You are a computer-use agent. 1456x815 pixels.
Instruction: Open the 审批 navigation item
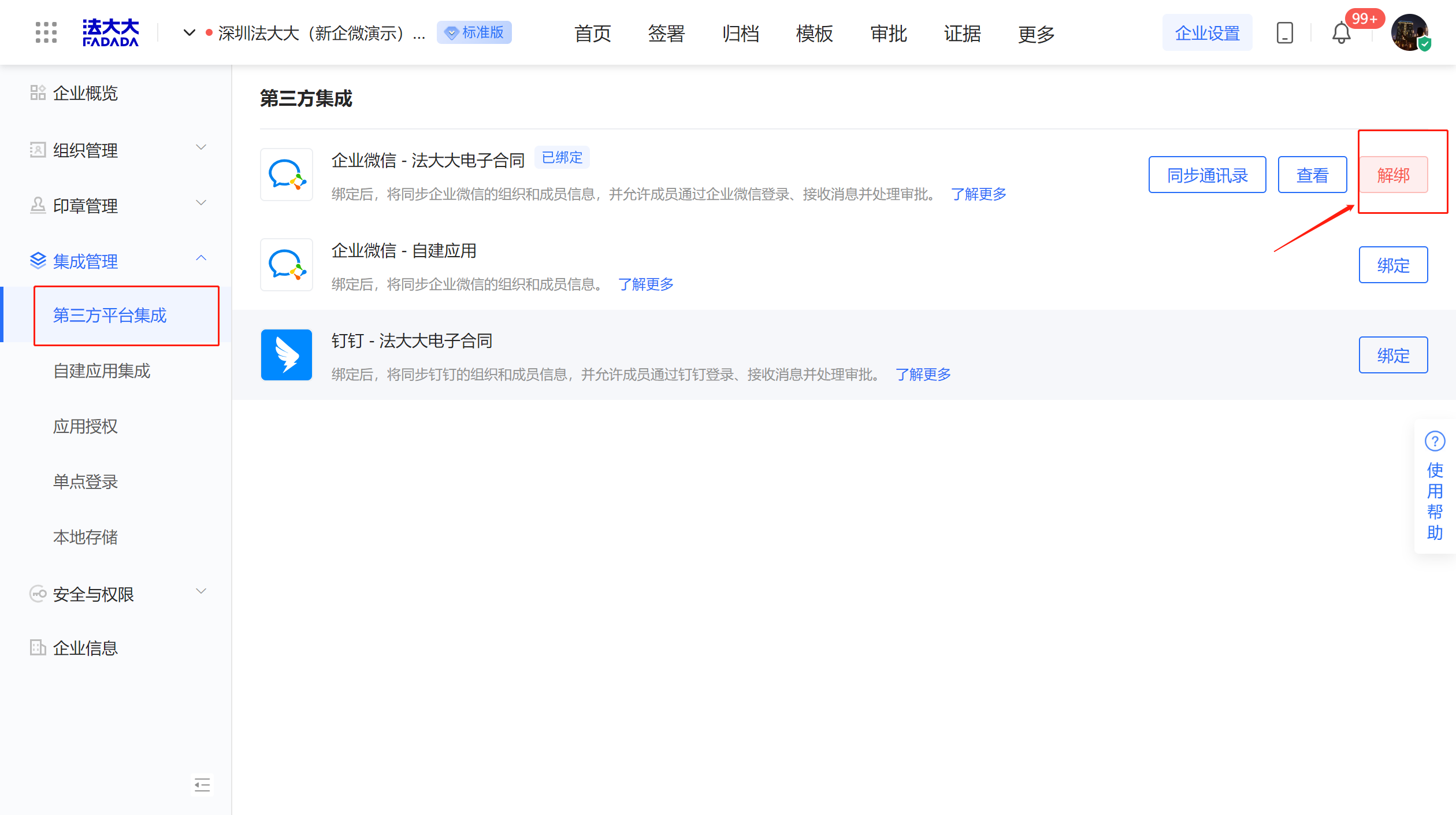[889, 34]
